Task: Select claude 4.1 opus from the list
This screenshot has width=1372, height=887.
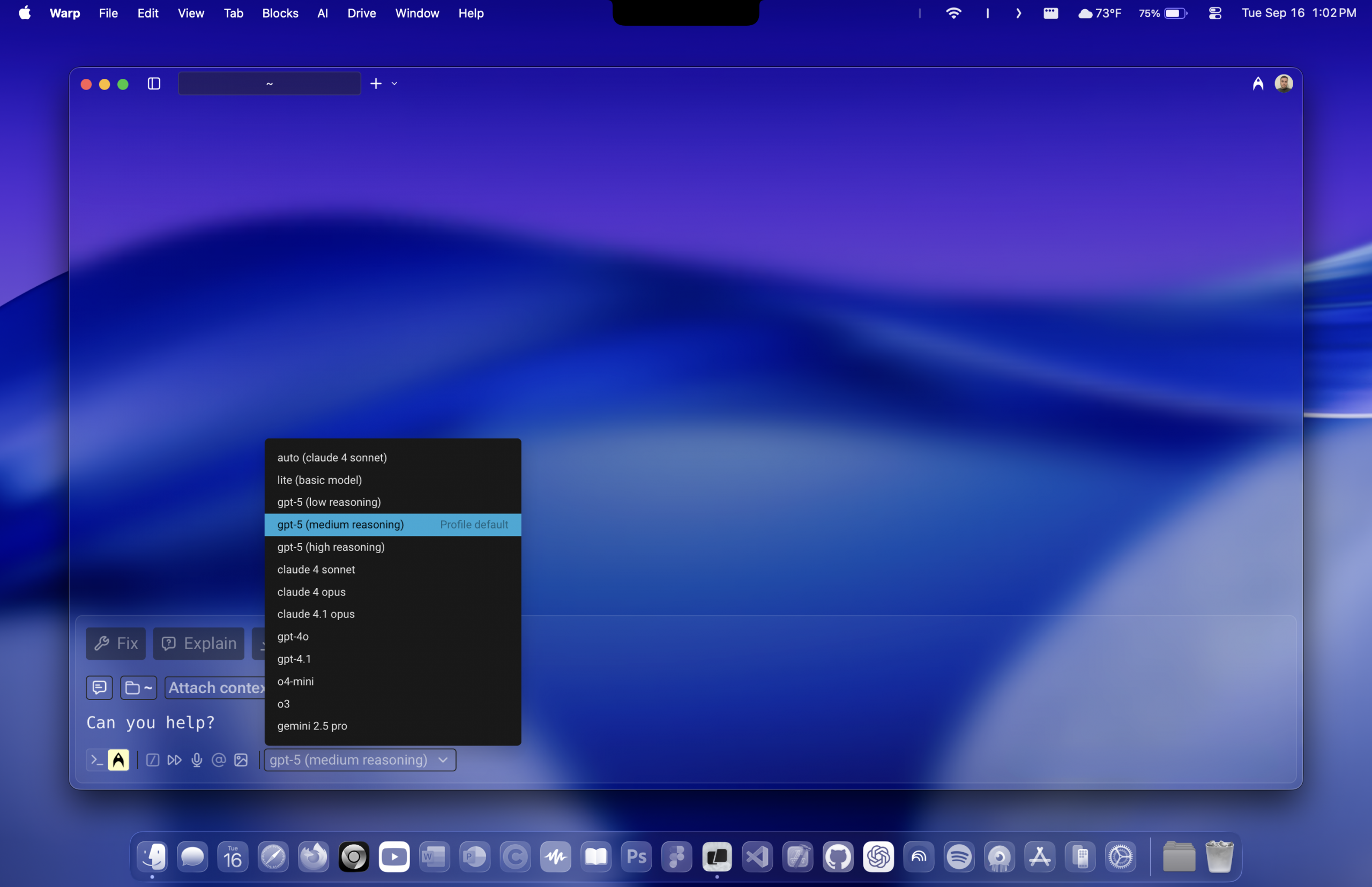Action: [x=316, y=614]
